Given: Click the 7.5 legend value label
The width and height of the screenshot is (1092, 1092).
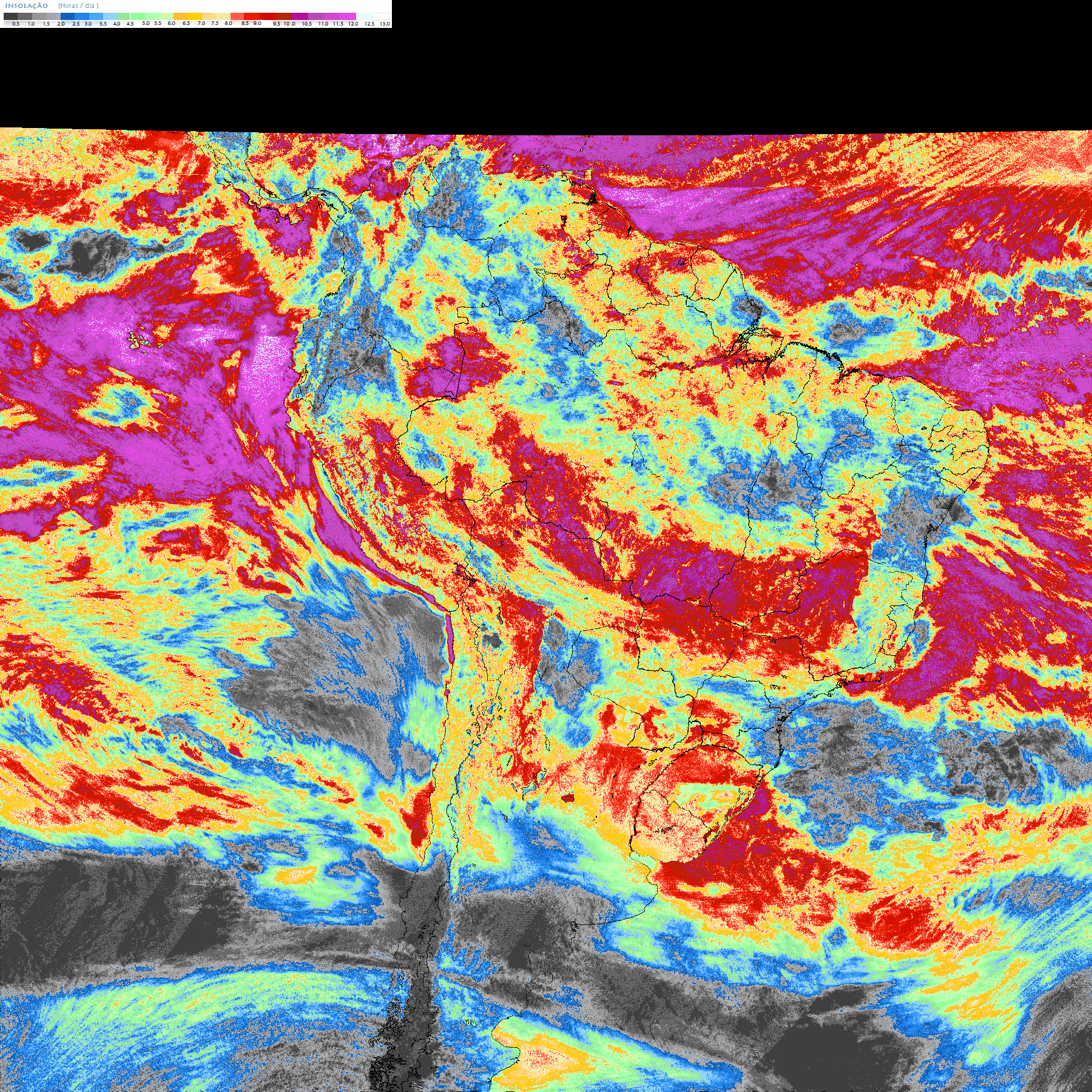Looking at the screenshot, I should (x=215, y=23).
